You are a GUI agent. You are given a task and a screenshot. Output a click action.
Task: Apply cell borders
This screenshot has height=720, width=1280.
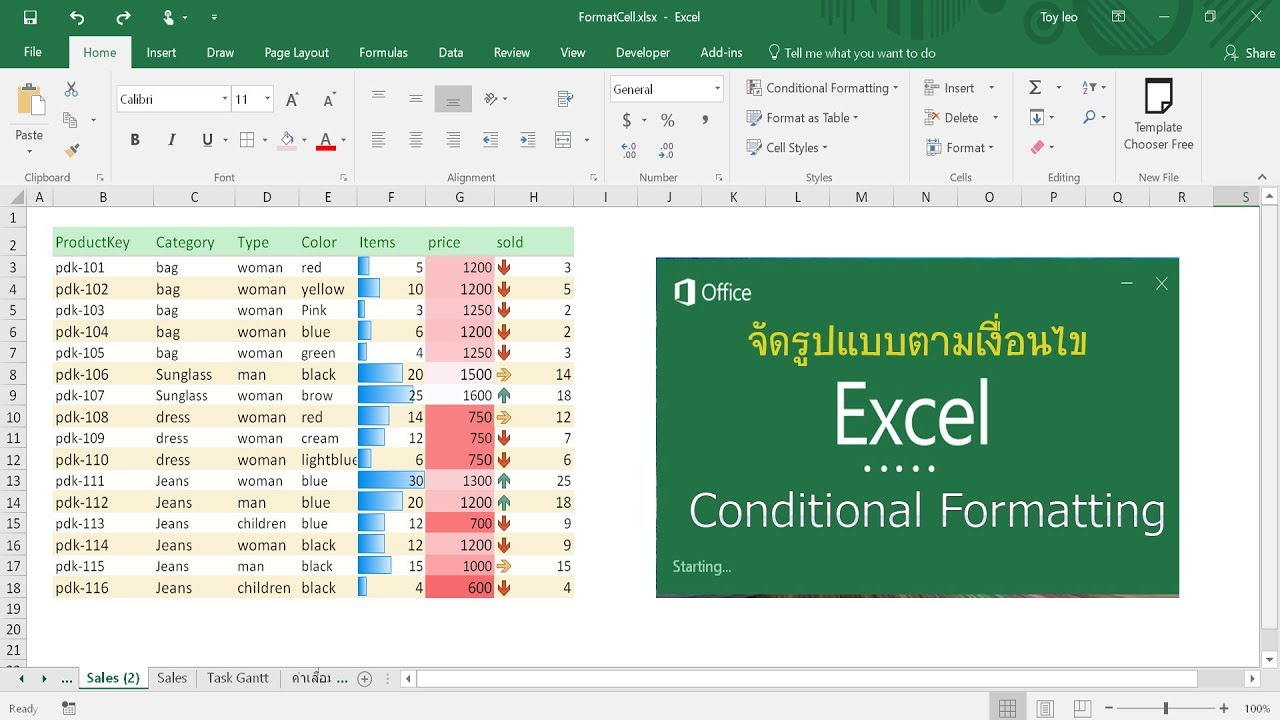pos(247,140)
